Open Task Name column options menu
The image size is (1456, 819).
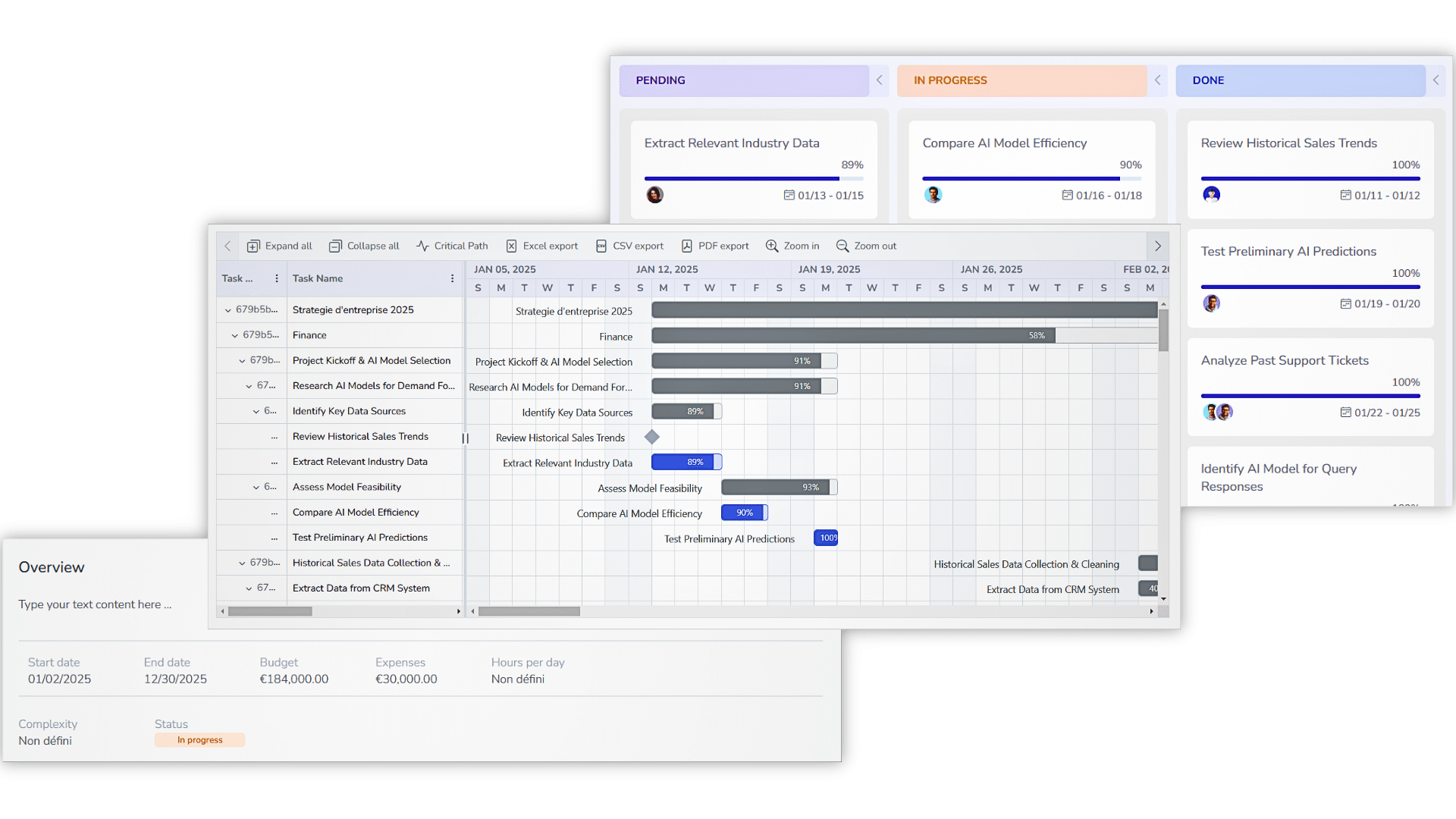(453, 279)
